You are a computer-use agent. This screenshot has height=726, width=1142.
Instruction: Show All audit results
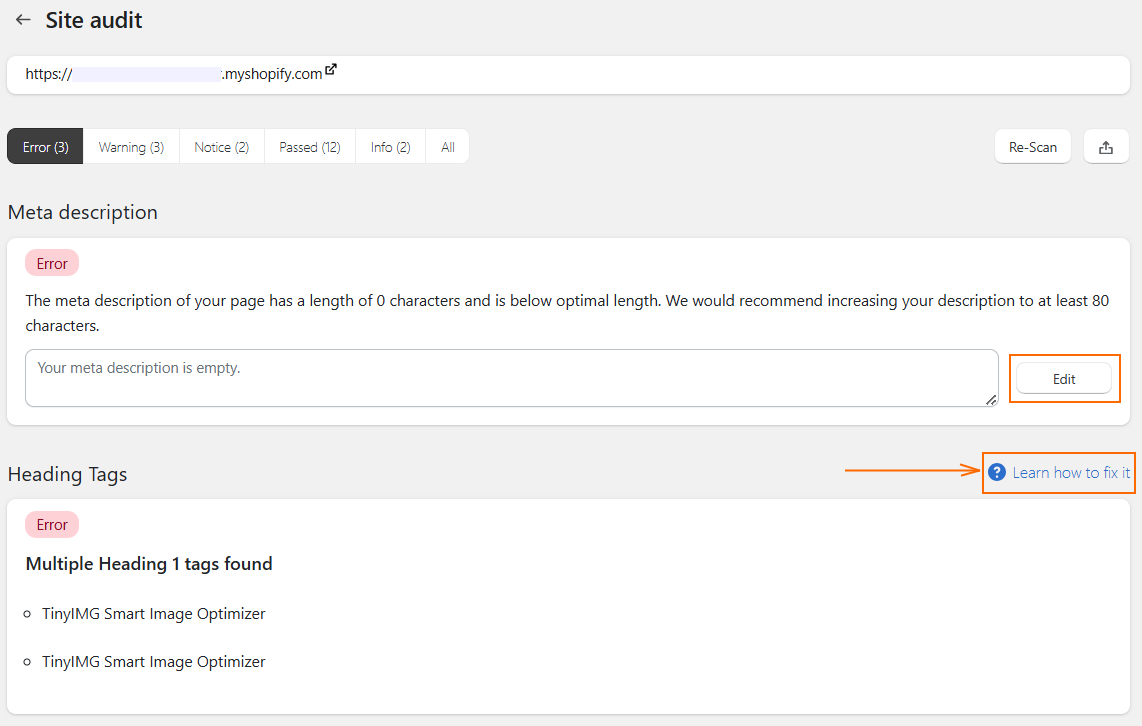point(447,146)
